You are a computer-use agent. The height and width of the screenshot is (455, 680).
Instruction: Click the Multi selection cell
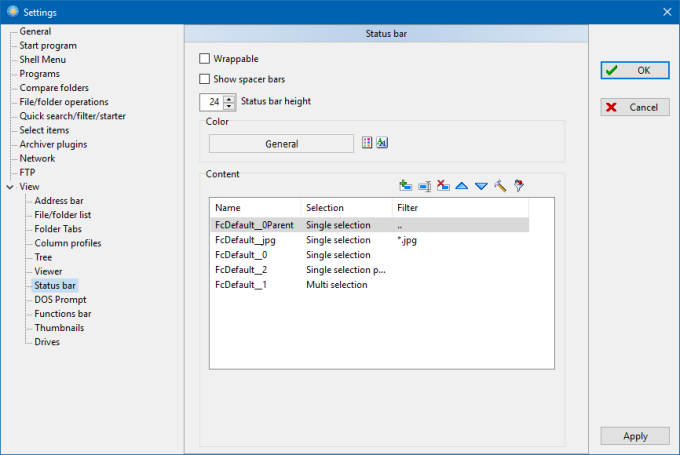click(337, 285)
